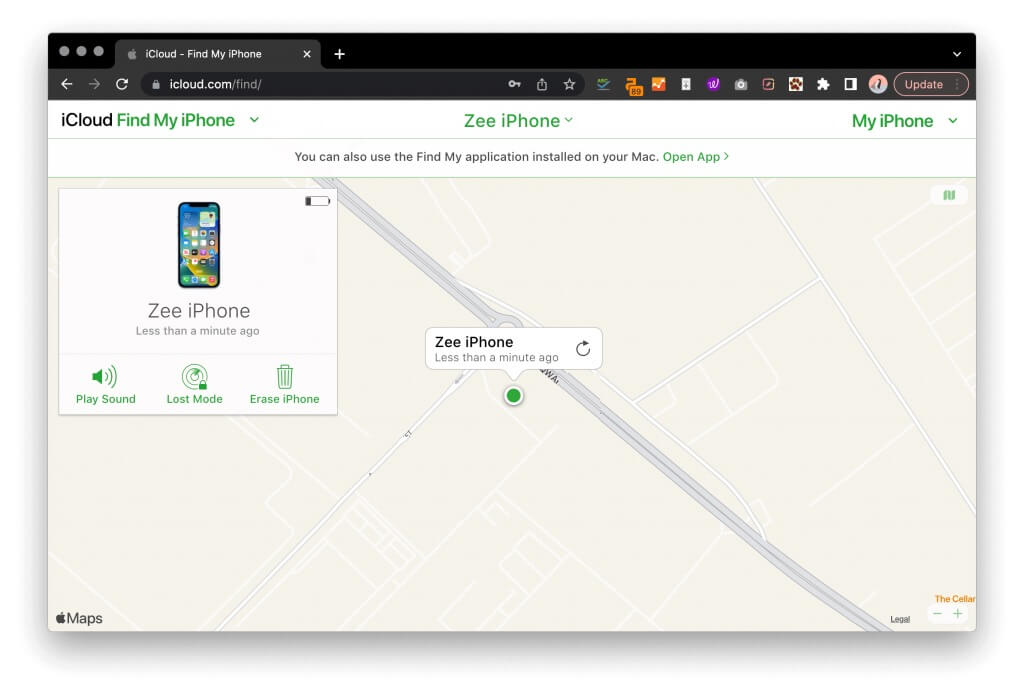Click the green device location dot
The height and width of the screenshot is (695, 1024).
pyautogui.click(x=514, y=396)
